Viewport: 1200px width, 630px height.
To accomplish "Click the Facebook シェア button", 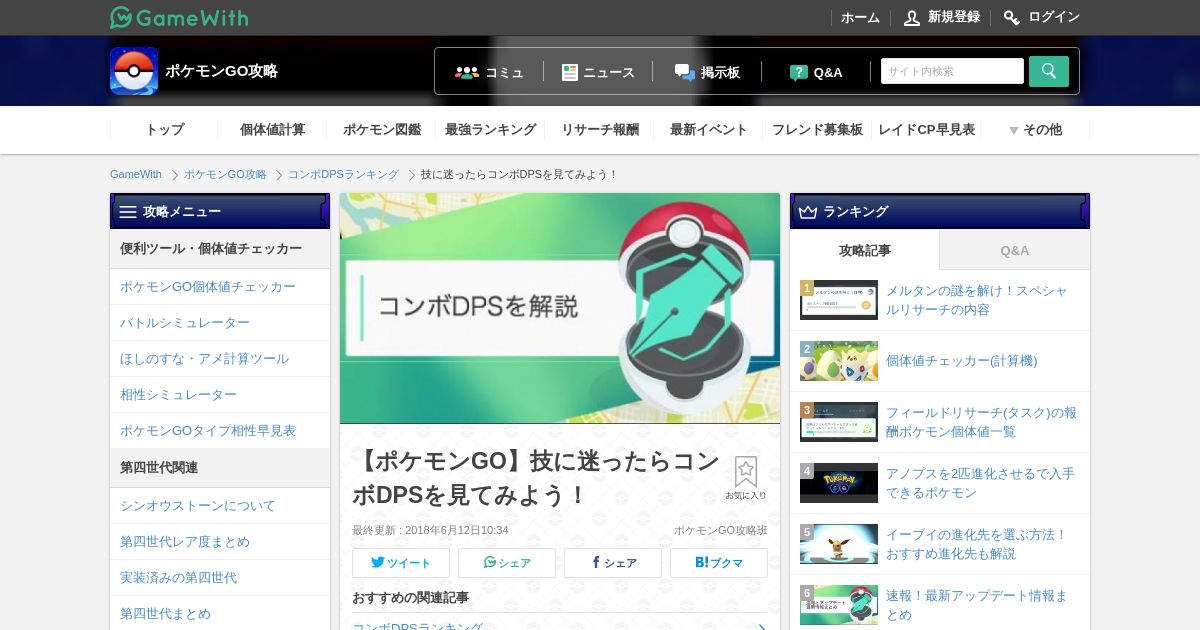I will coord(613,563).
